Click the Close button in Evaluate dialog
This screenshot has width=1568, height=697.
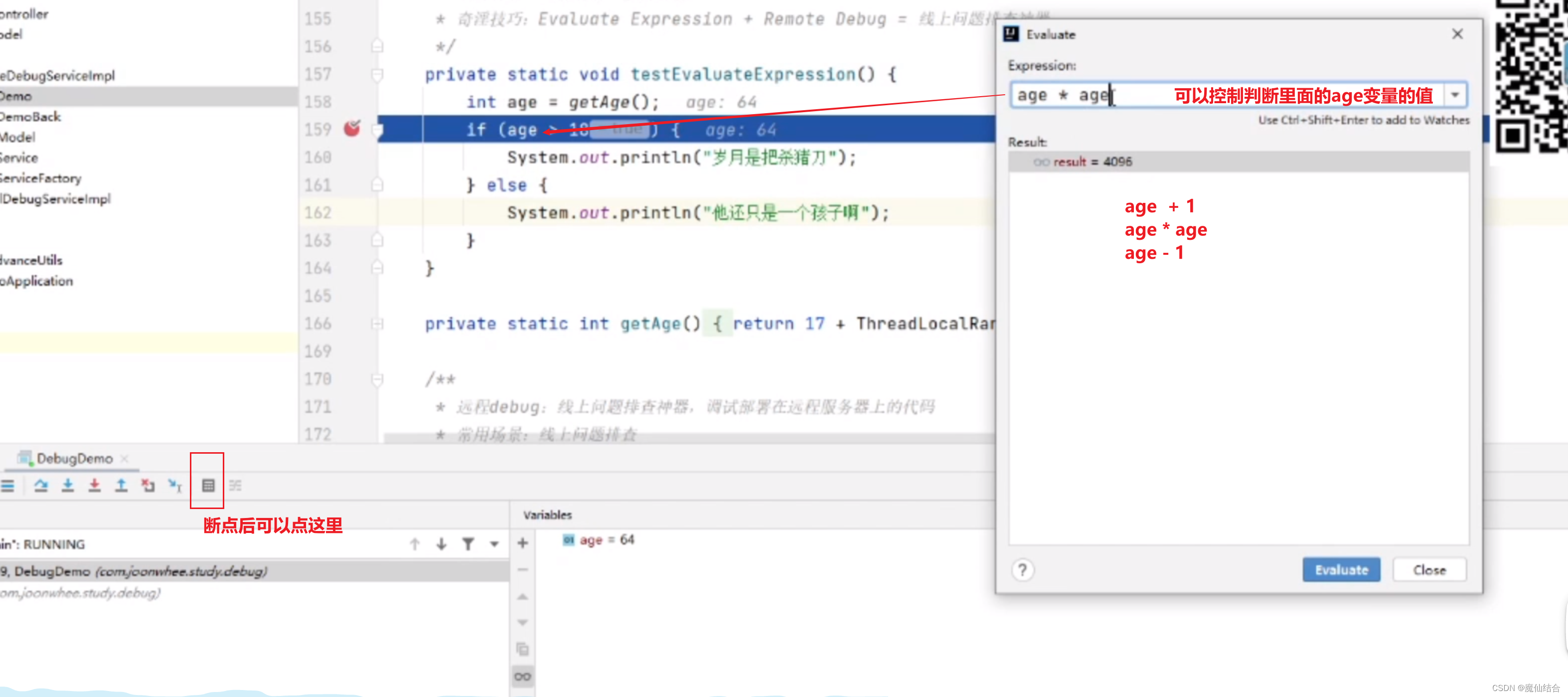click(1428, 569)
